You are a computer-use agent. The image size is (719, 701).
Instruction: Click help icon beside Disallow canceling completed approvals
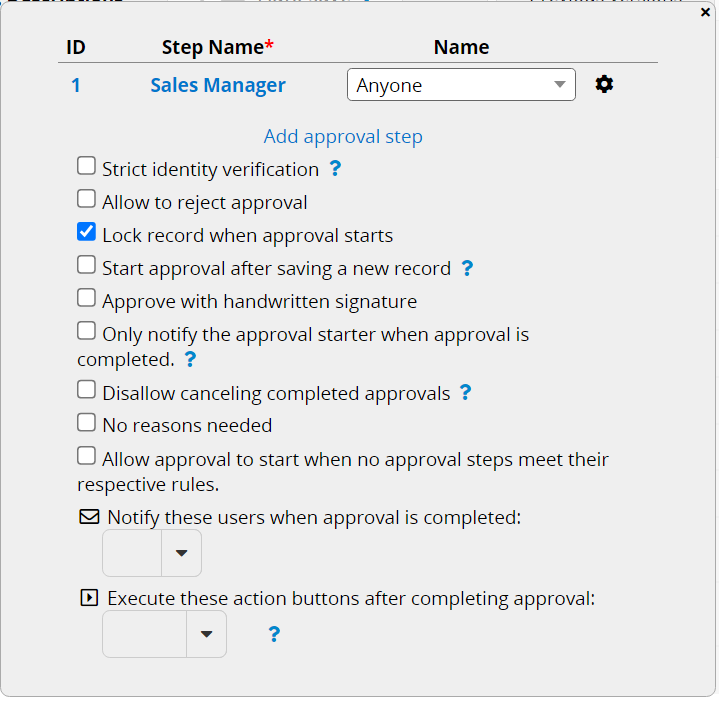tap(465, 392)
